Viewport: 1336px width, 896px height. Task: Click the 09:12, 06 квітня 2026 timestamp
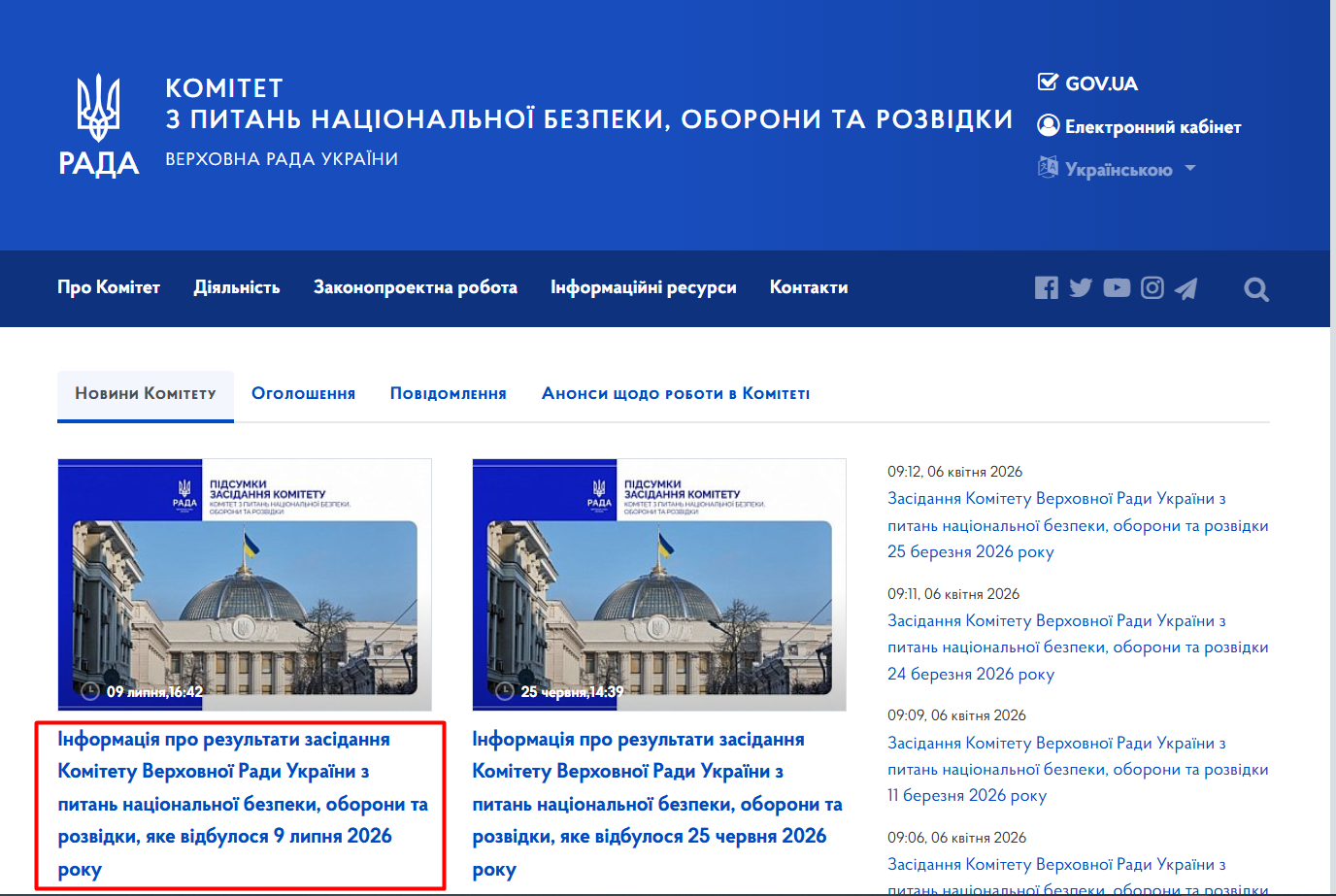954,472
